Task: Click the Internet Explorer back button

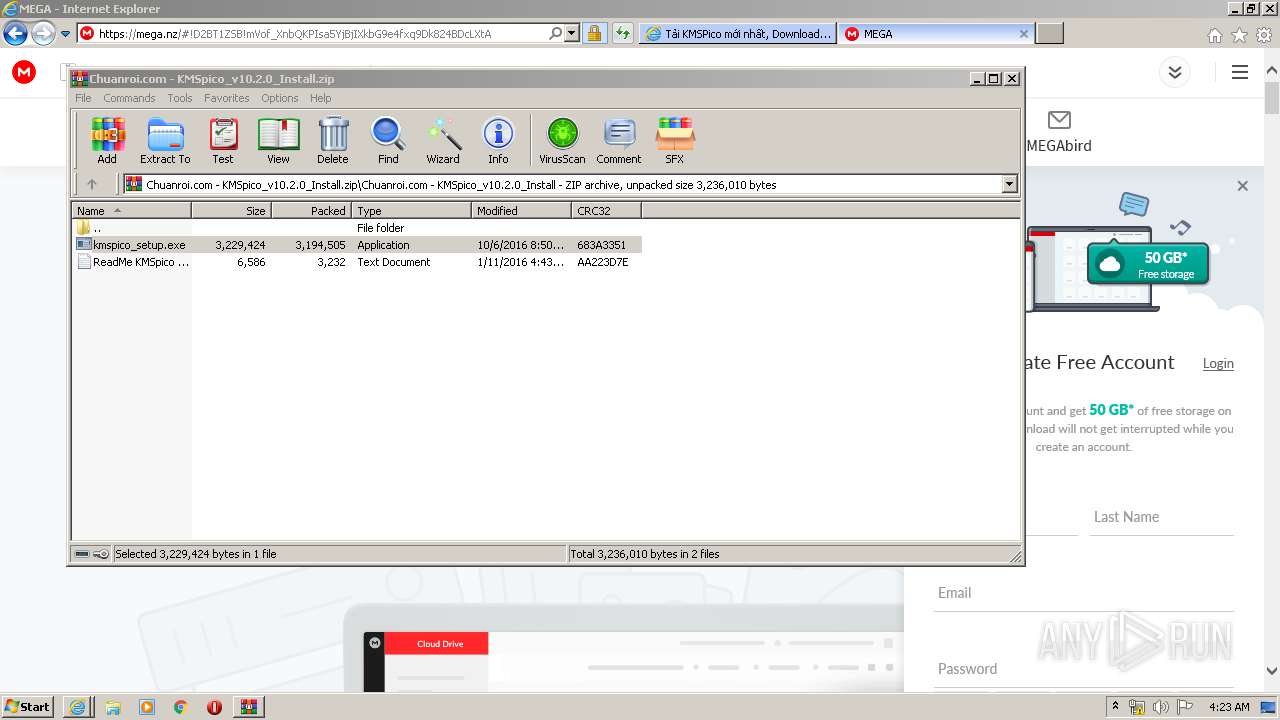Action: (x=15, y=34)
